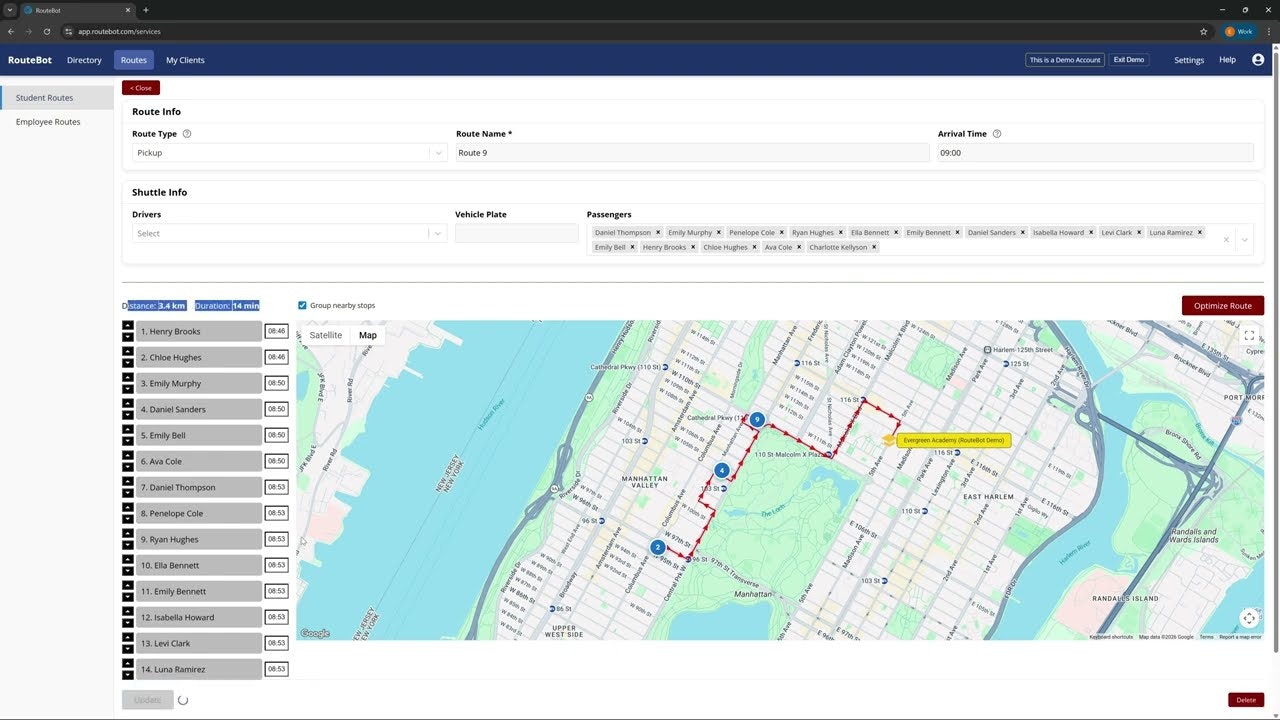The width and height of the screenshot is (1280, 720).
Task: Click Evergreen Academy map label
Action: 953,440
